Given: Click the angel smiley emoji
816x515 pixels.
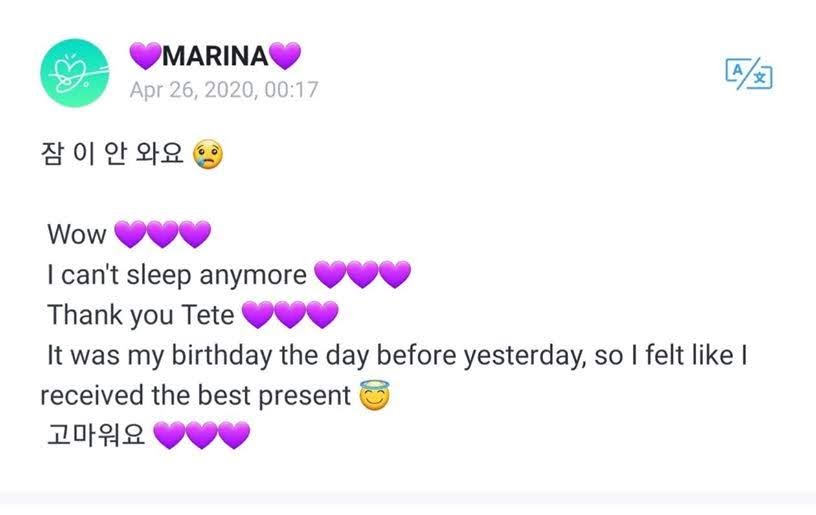Looking at the screenshot, I should pyautogui.click(x=374, y=395).
